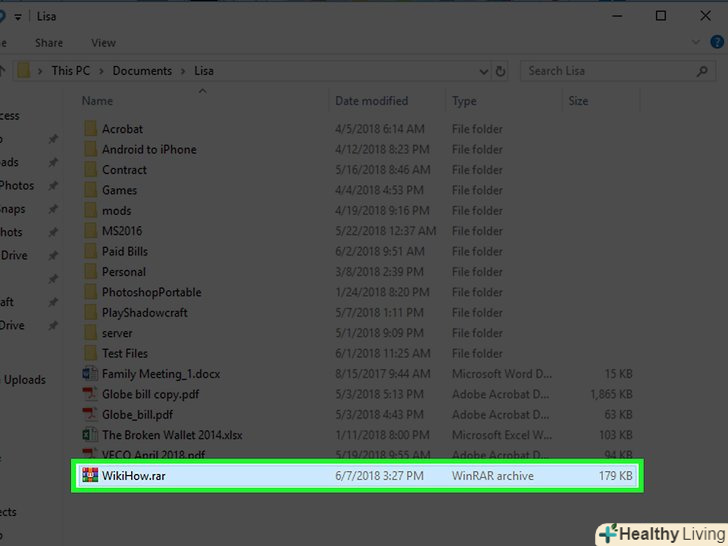Select the folder name Android to iPhone
This screenshot has height=546, width=728.
point(149,149)
